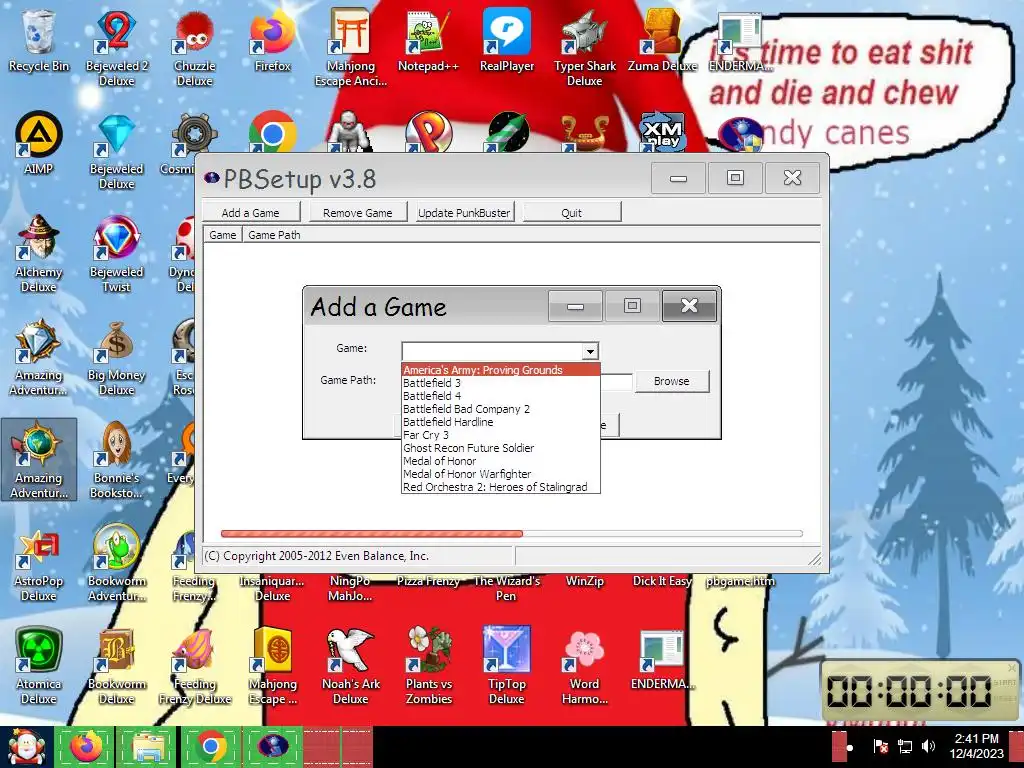
Task: Click the Zuma Deluxe desktop icon
Action: (662, 40)
